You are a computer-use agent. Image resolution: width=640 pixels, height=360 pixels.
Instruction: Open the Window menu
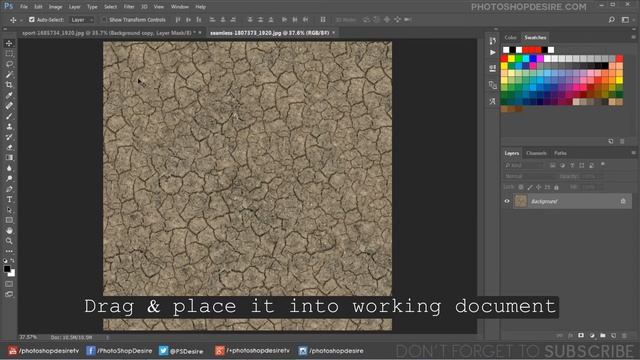(x=180, y=7)
